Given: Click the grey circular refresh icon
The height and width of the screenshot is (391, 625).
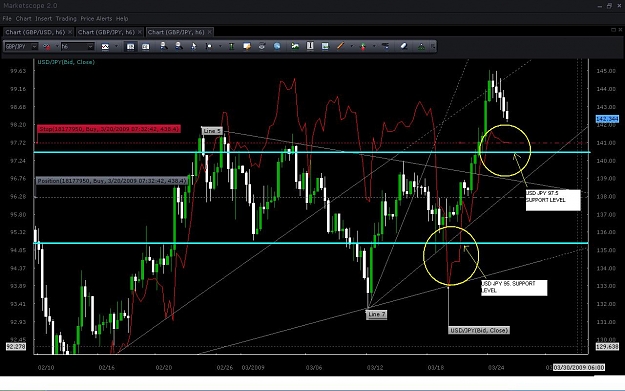Looking at the screenshot, I should tap(261, 46).
